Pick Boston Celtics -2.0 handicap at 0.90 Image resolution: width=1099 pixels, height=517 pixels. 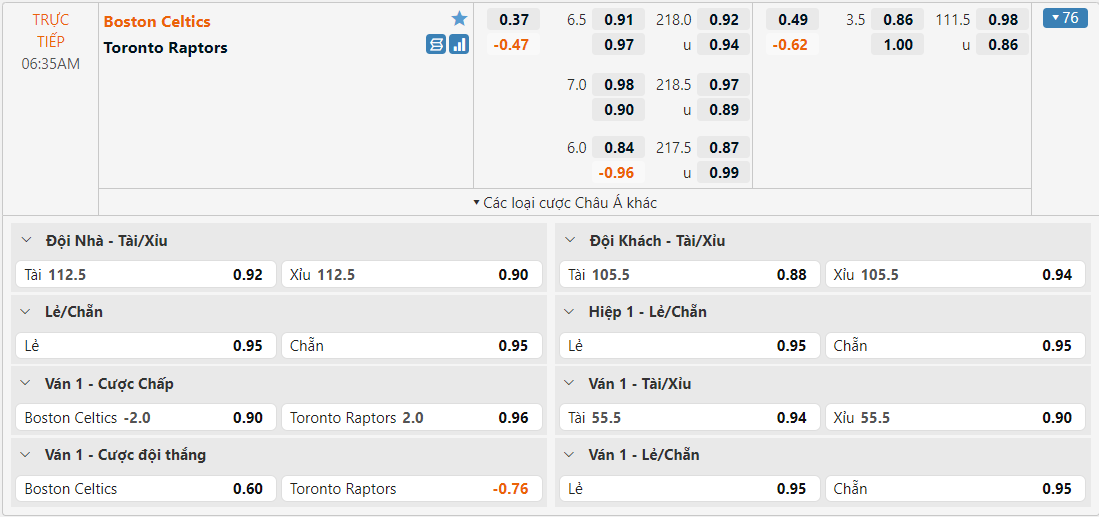pyautogui.click(x=144, y=417)
